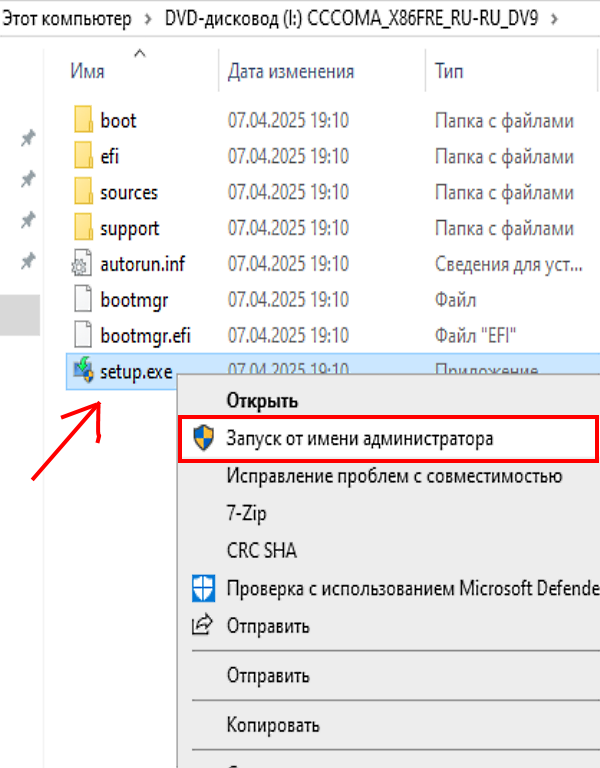Screen dimensions: 600x768
Task: Select Открыть from the context menu
Action: tap(262, 401)
